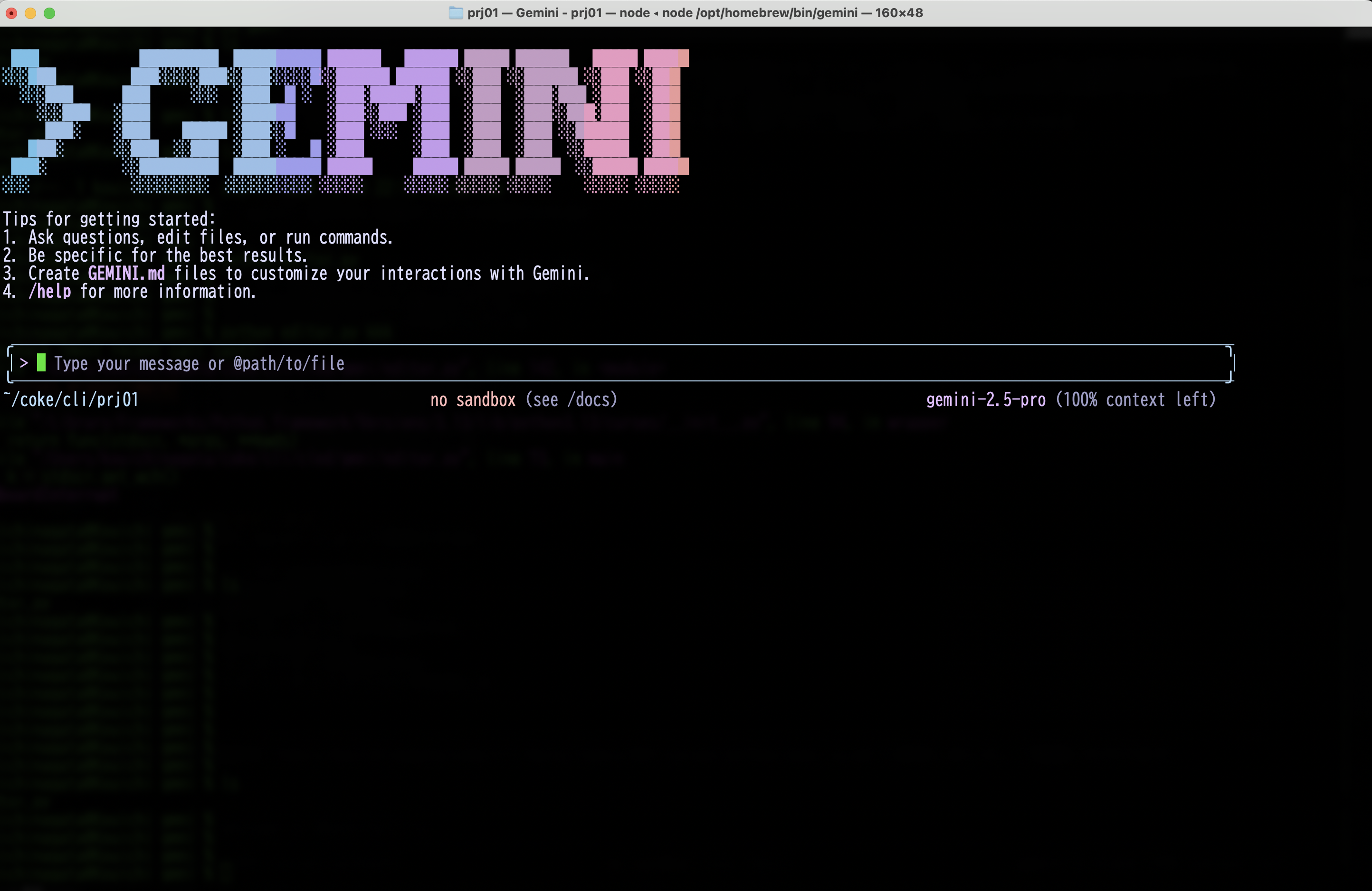Click the red close window button
The image size is (1372, 891).
click(11, 13)
